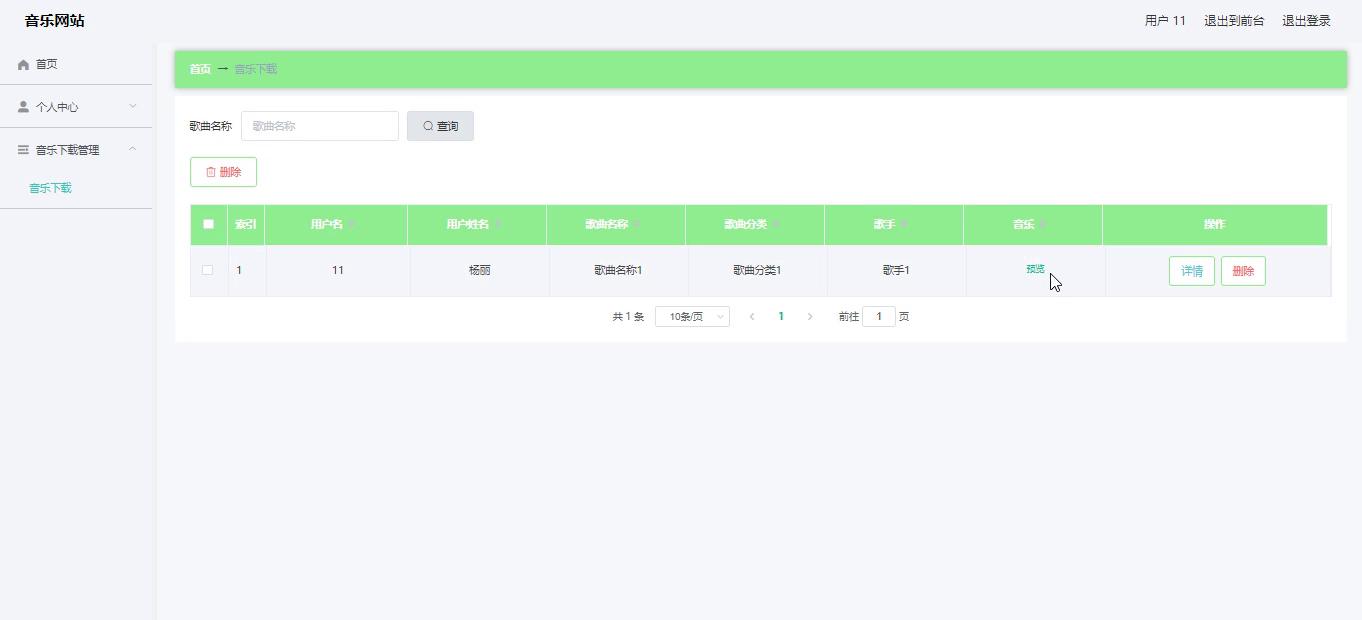Click the magnifier icon on 查询 button
The height and width of the screenshot is (620, 1362).
pos(428,126)
